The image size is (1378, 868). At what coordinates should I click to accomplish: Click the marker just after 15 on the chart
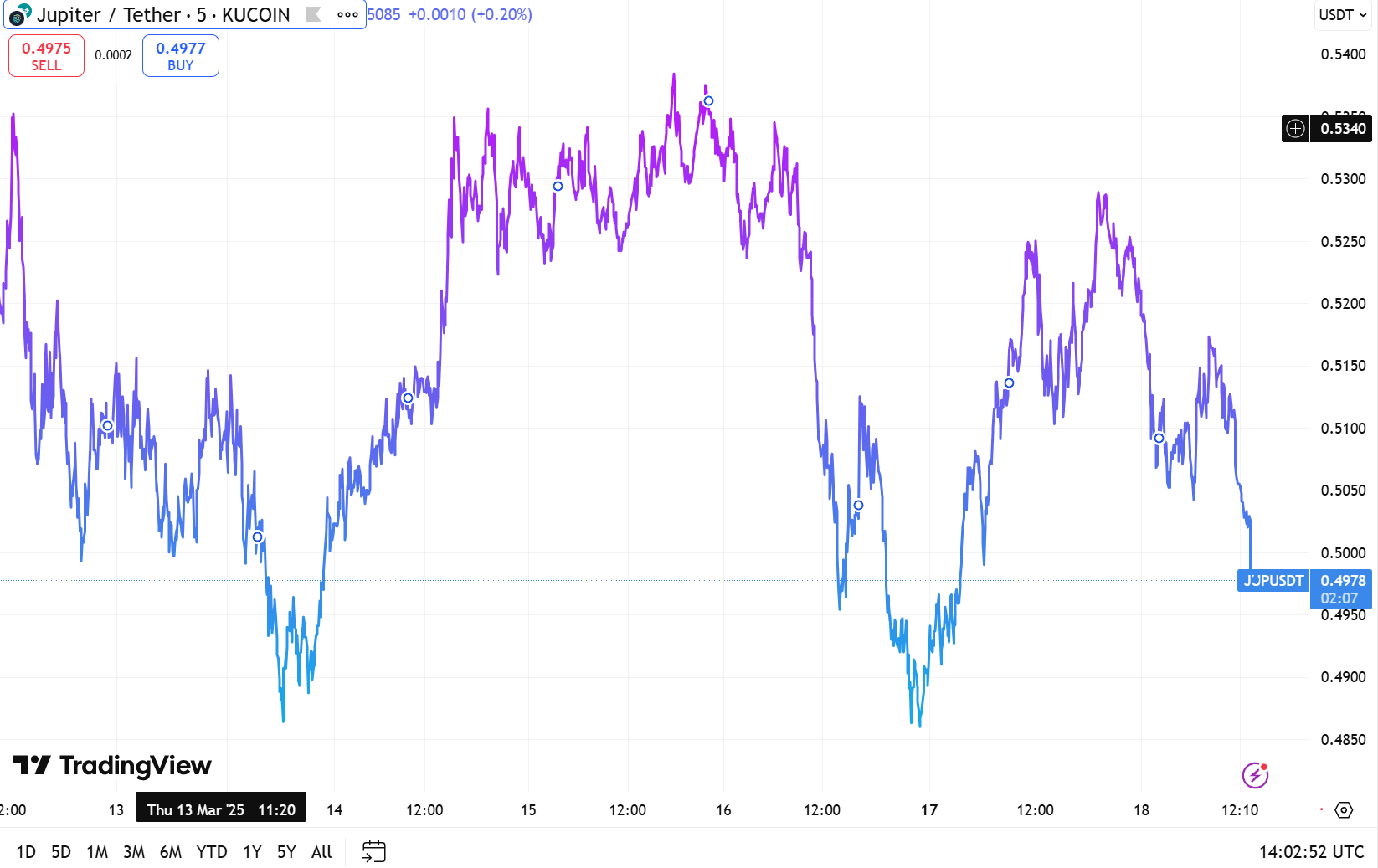(558, 186)
